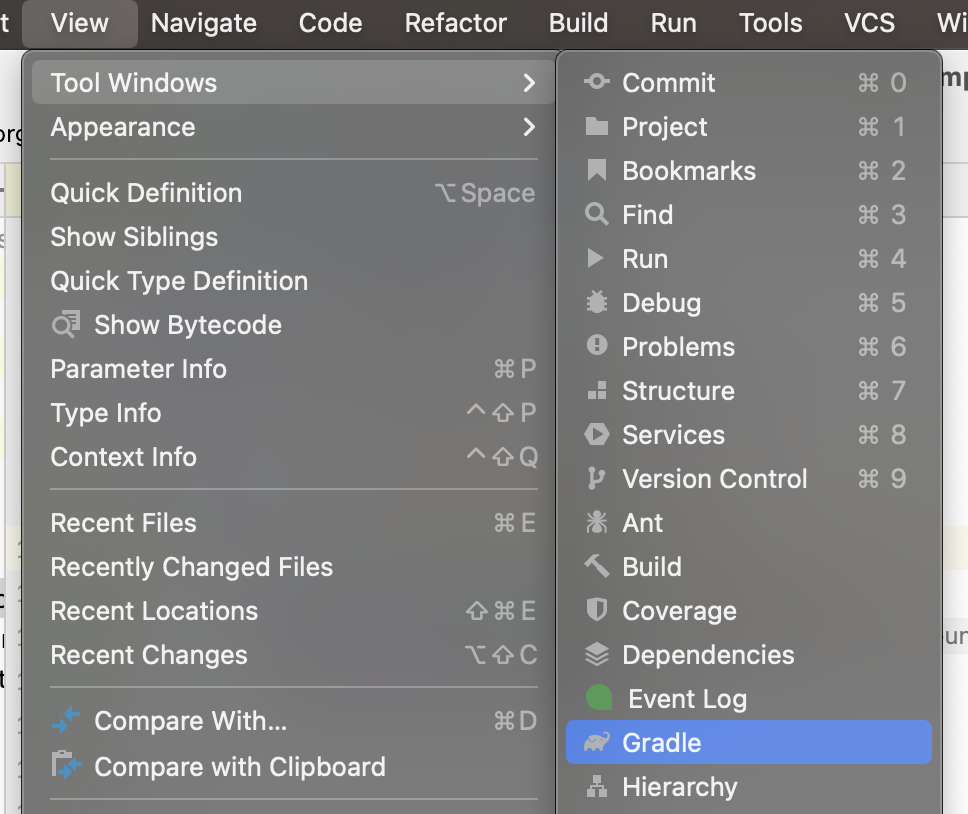This screenshot has width=968, height=814.
Task: Toggle the Event Log tool window
Action: (688, 698)
